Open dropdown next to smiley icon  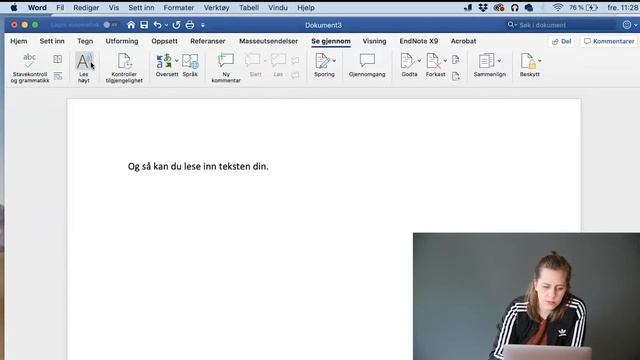636,25
